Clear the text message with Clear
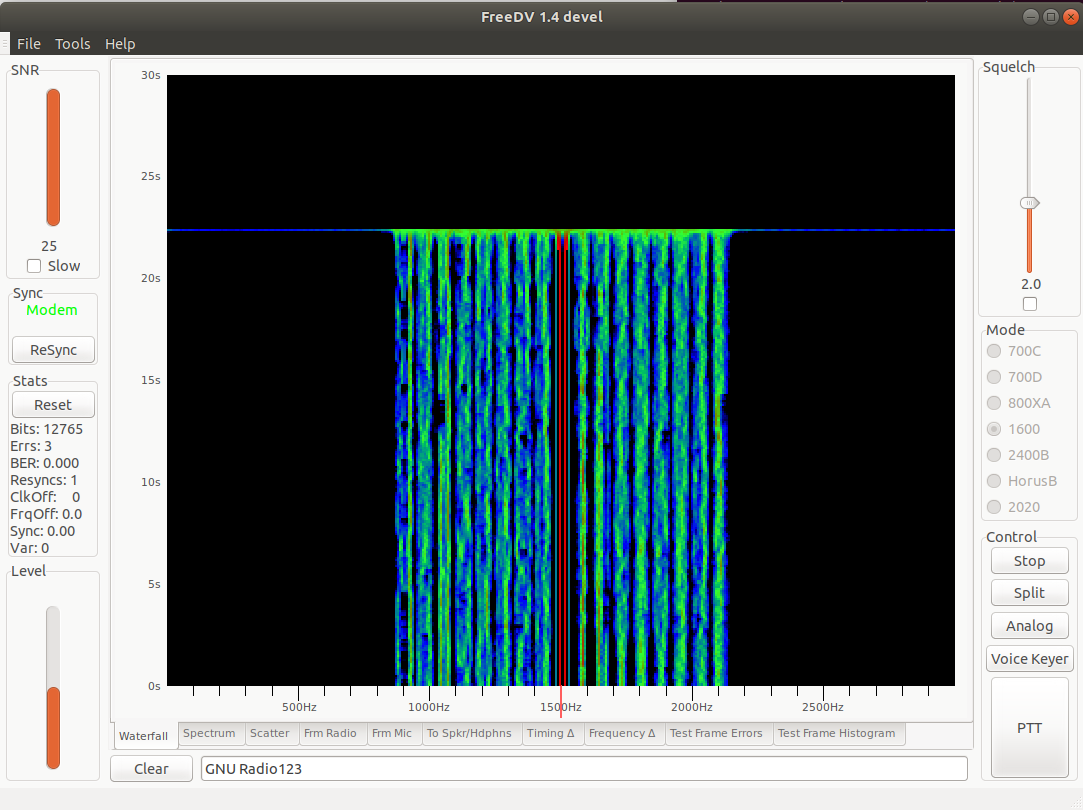 (151, 769)
